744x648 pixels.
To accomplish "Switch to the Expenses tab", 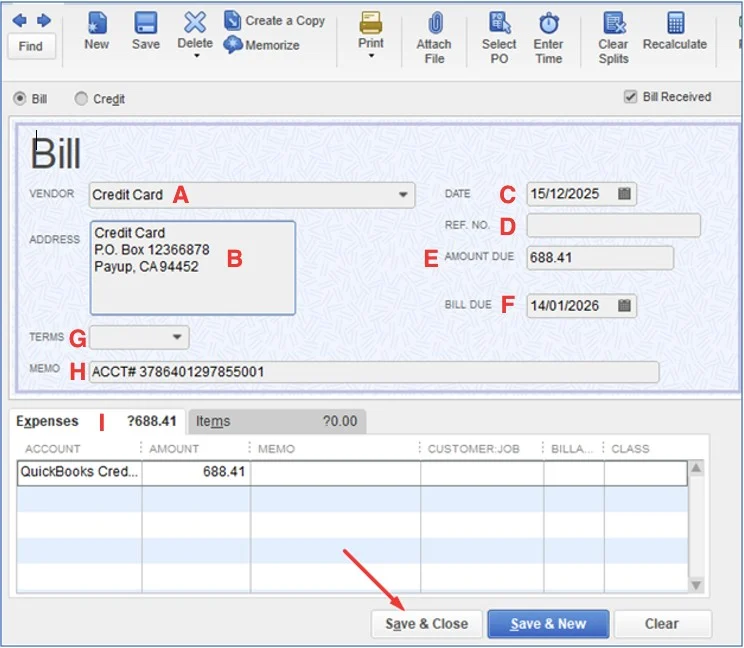I will pos(96,421).
